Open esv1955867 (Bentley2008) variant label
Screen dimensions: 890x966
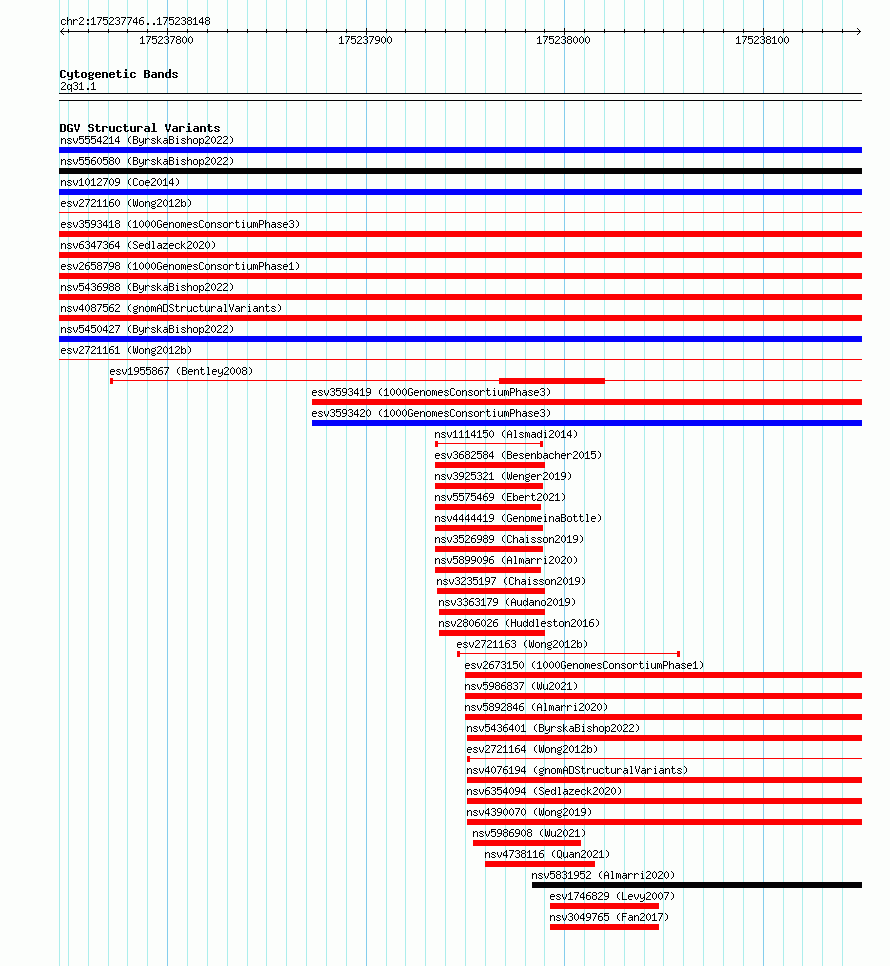click(x=181, y=371)
